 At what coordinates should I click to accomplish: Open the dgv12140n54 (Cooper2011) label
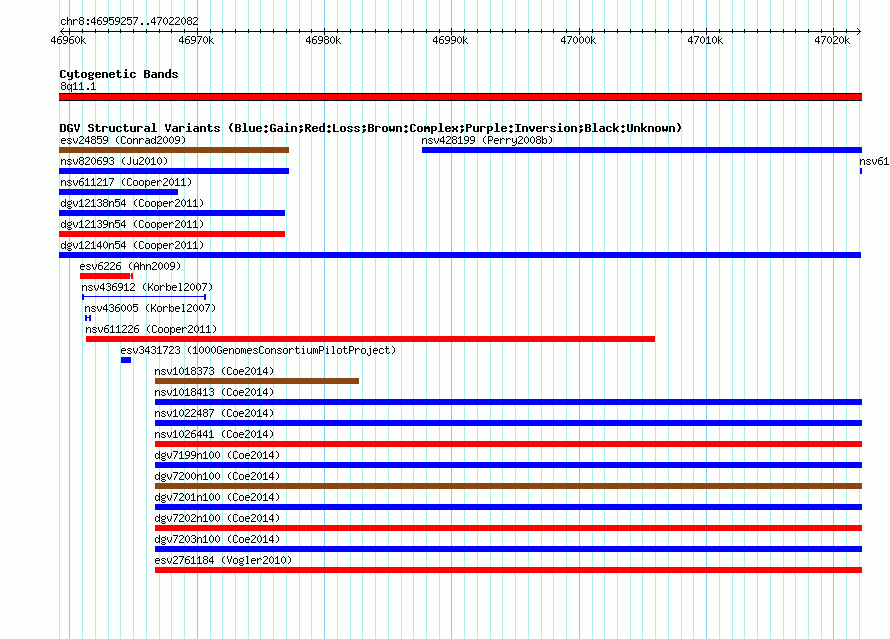132,245
